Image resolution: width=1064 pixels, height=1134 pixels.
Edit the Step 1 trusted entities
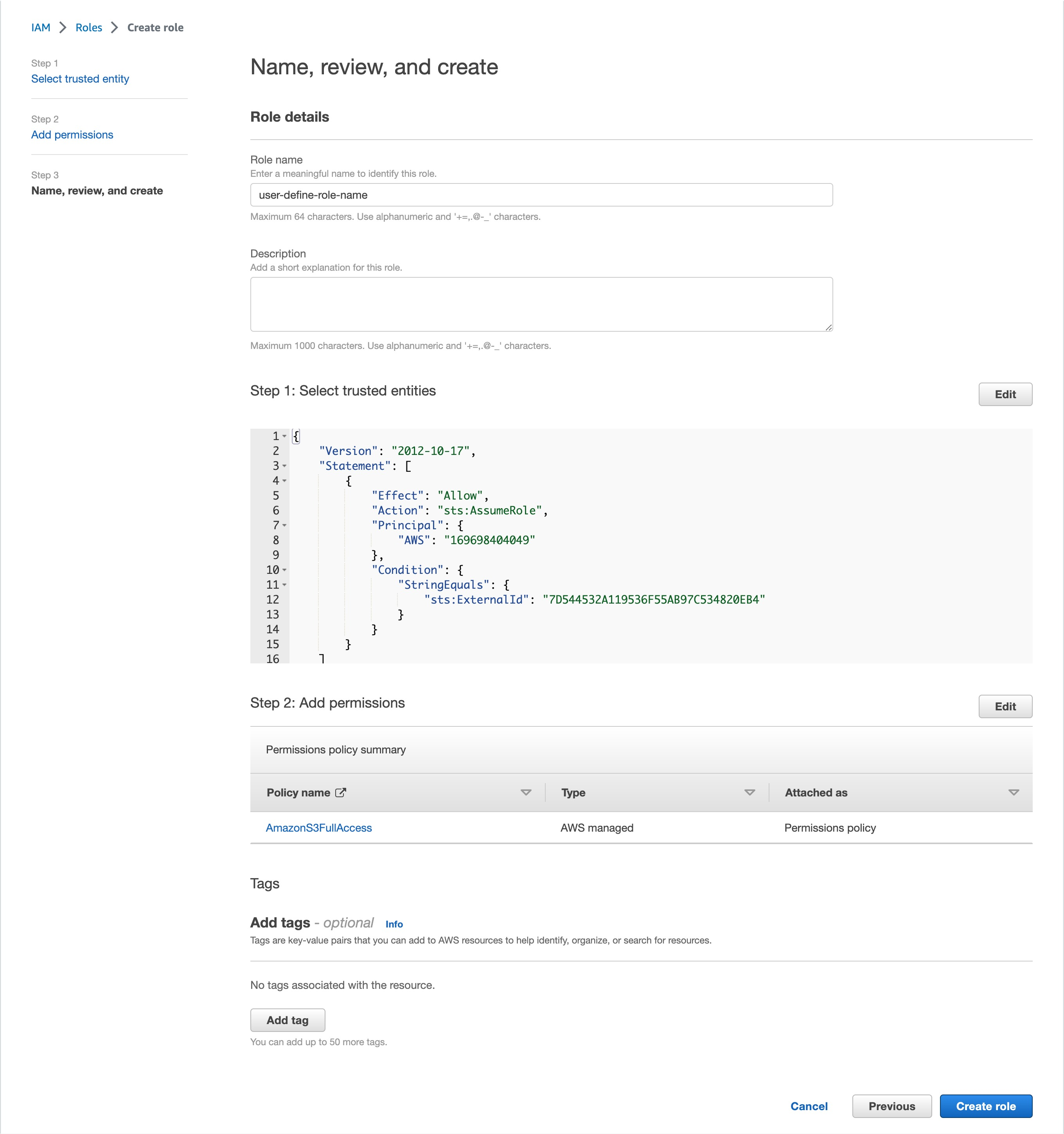coord(1005,394)
